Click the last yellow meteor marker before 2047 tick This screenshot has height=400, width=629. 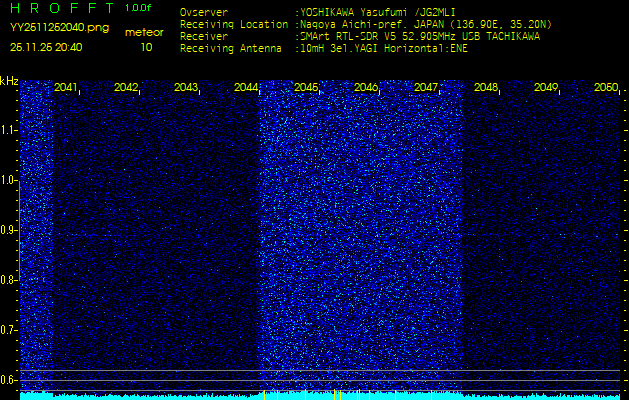pos(431,395)
